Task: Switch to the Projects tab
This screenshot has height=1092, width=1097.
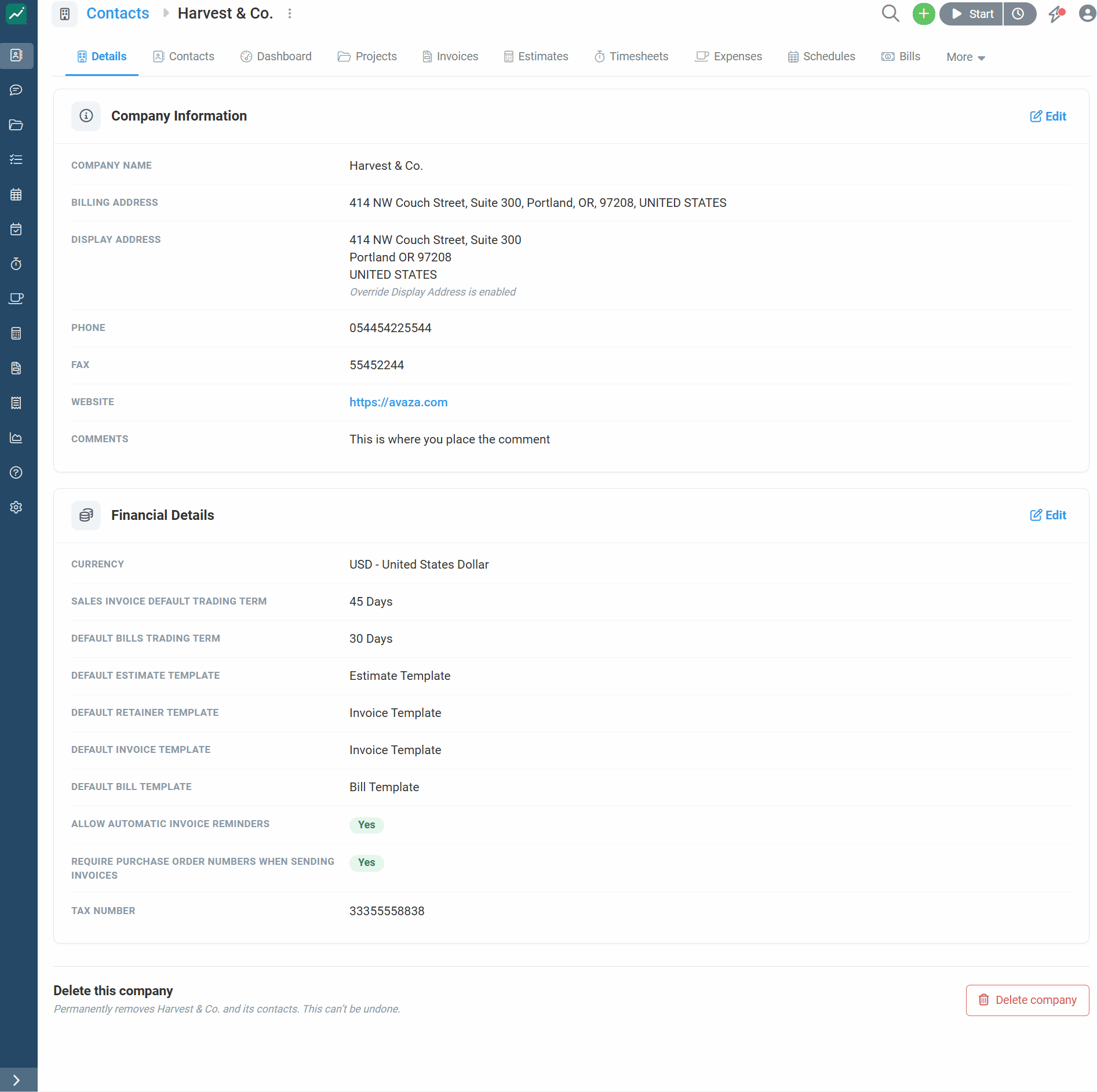Action: click(x=367, y=57)
